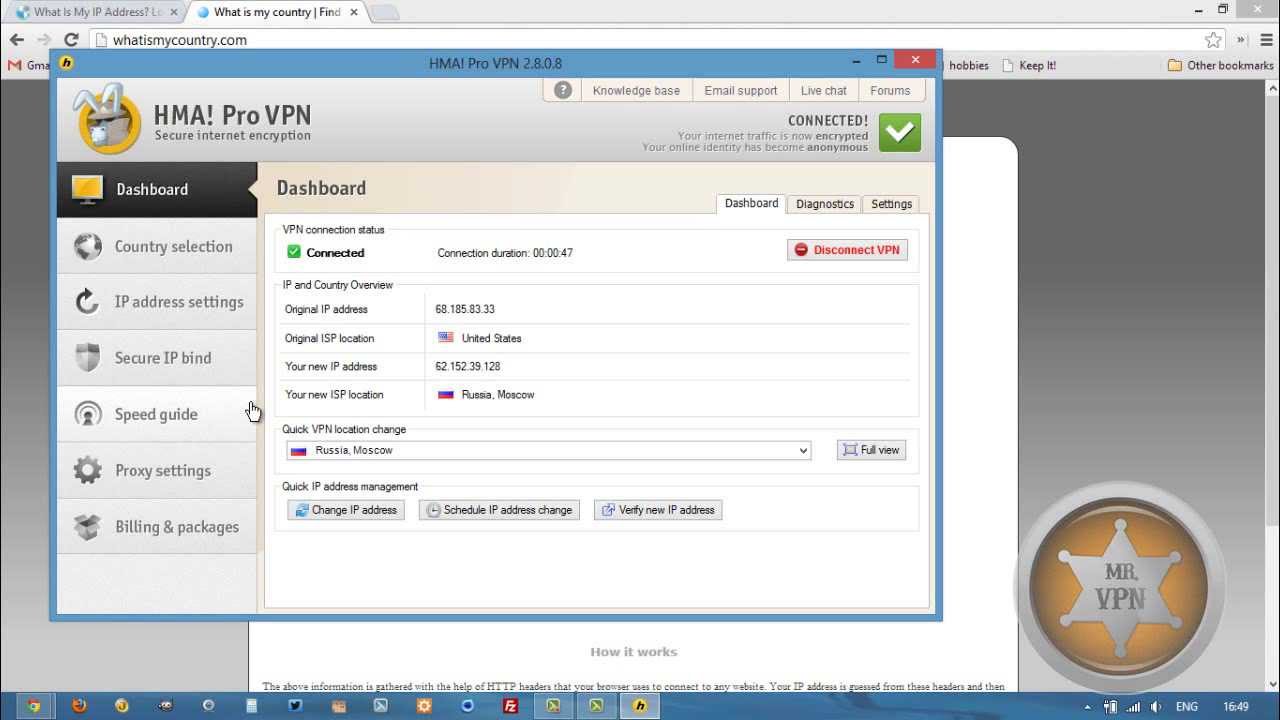The image size is (1280, 720).
Task: Click Schedule IP address change button
Action: (x=499, y=510)
